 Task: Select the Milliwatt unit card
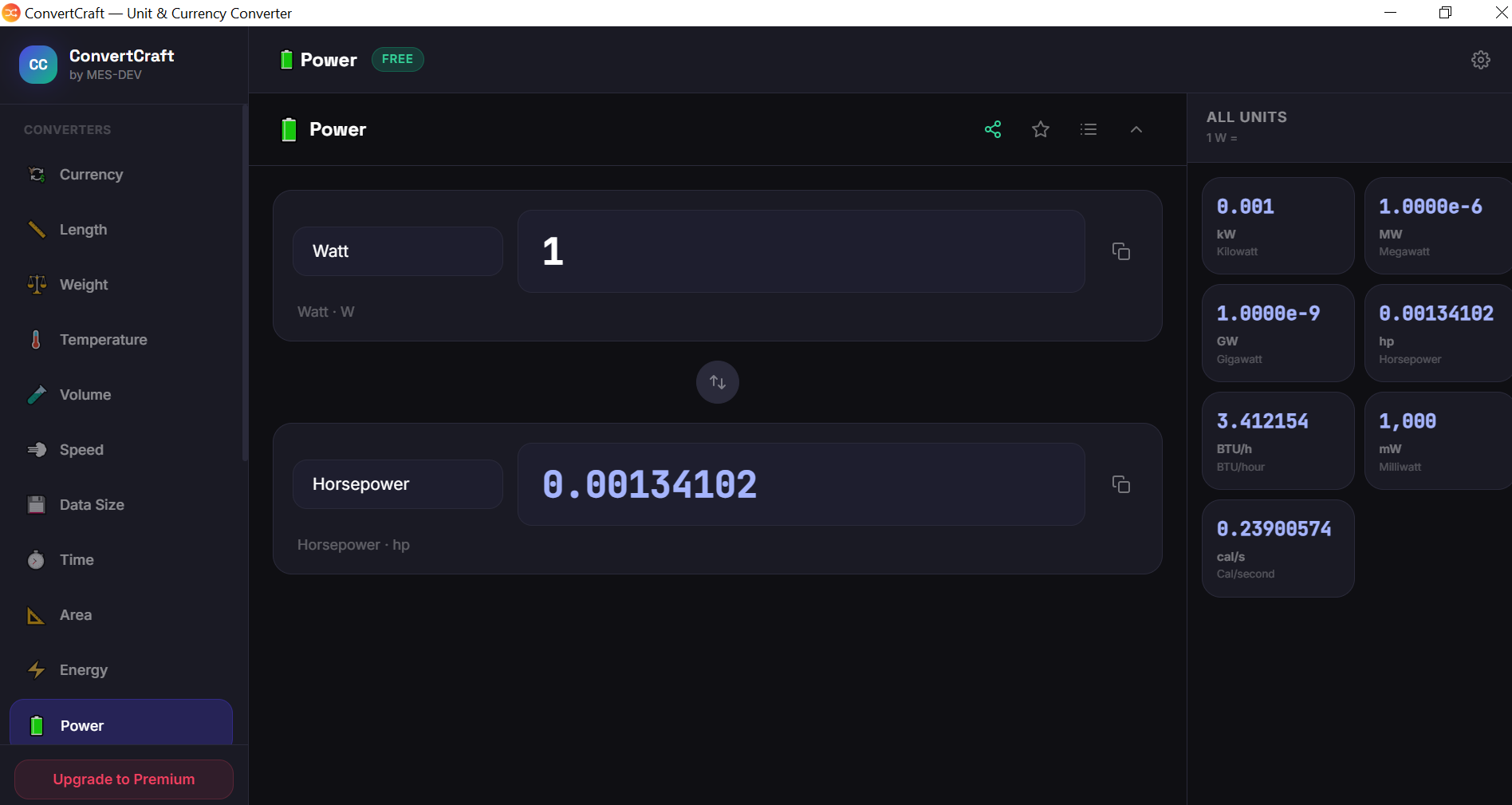pos(1438,441)
